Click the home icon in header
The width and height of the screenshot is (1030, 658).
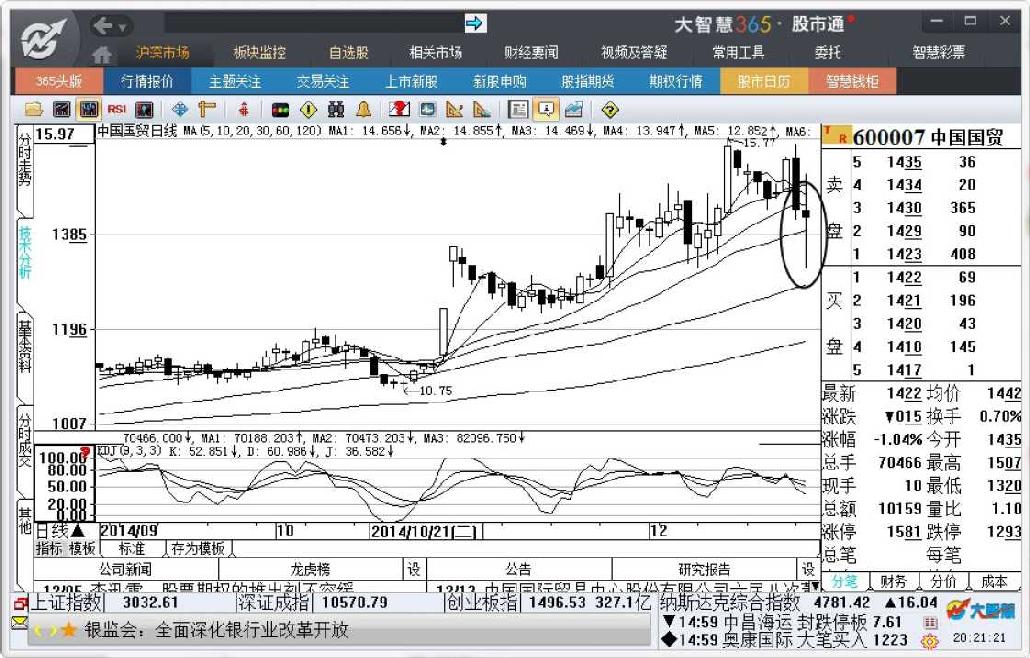(x=102, y=54)
